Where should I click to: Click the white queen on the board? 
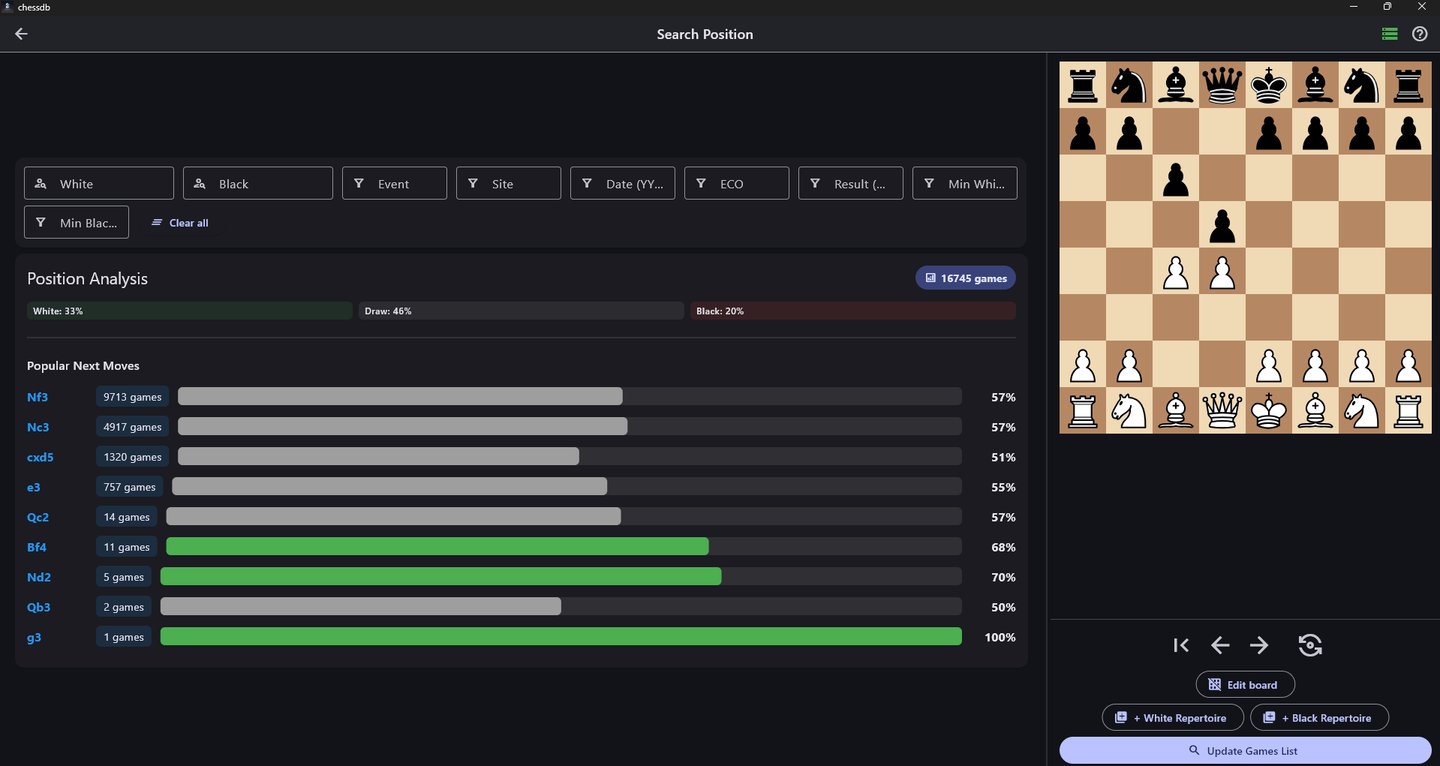click(1222, 410)
